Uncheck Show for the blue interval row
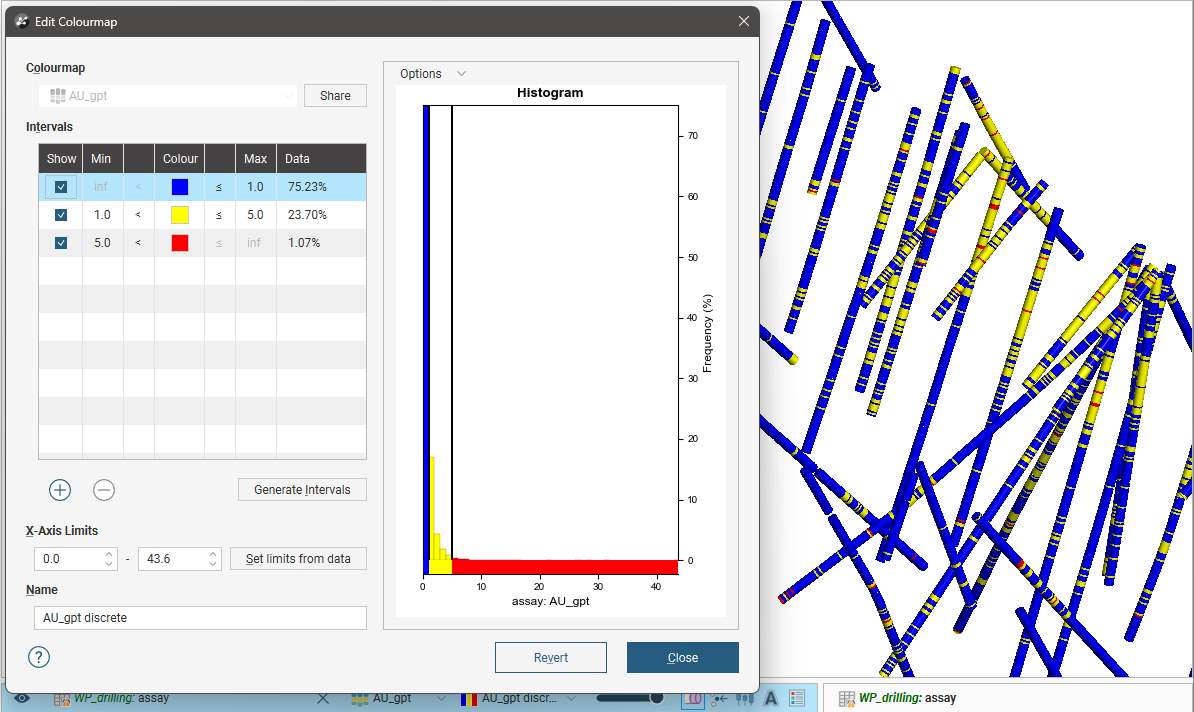This screenshot has width=1194, height=712. point(61,187)
